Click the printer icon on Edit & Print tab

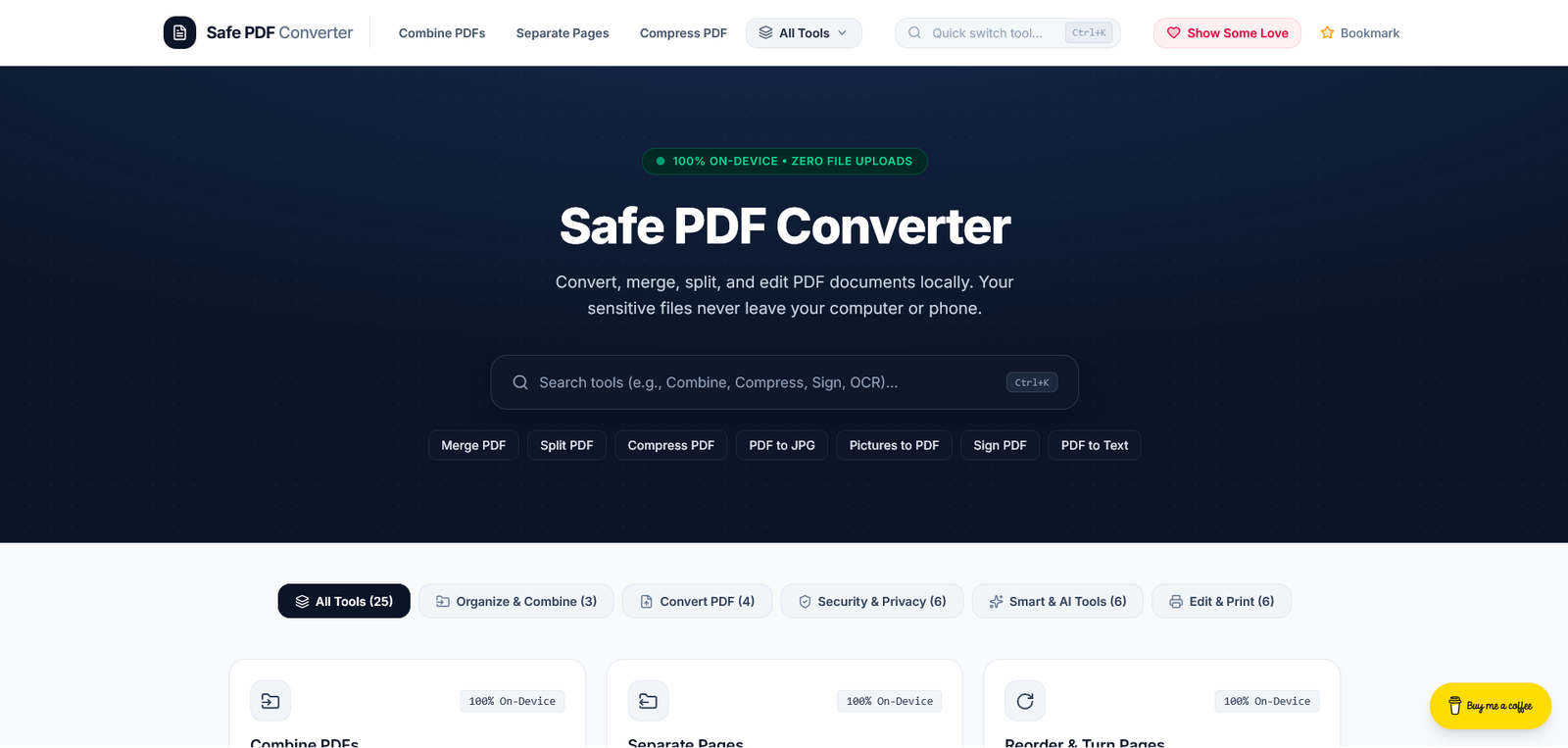pyautogui.click(x=1176, y=601)
